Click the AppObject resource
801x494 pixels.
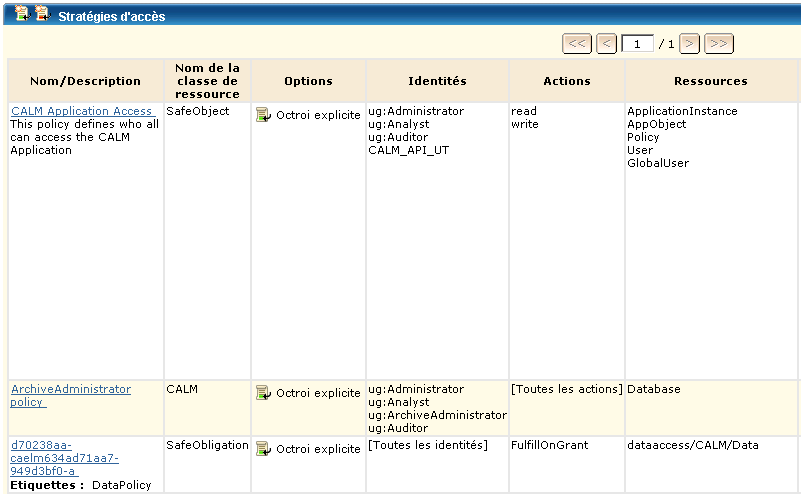pos(657,124)
